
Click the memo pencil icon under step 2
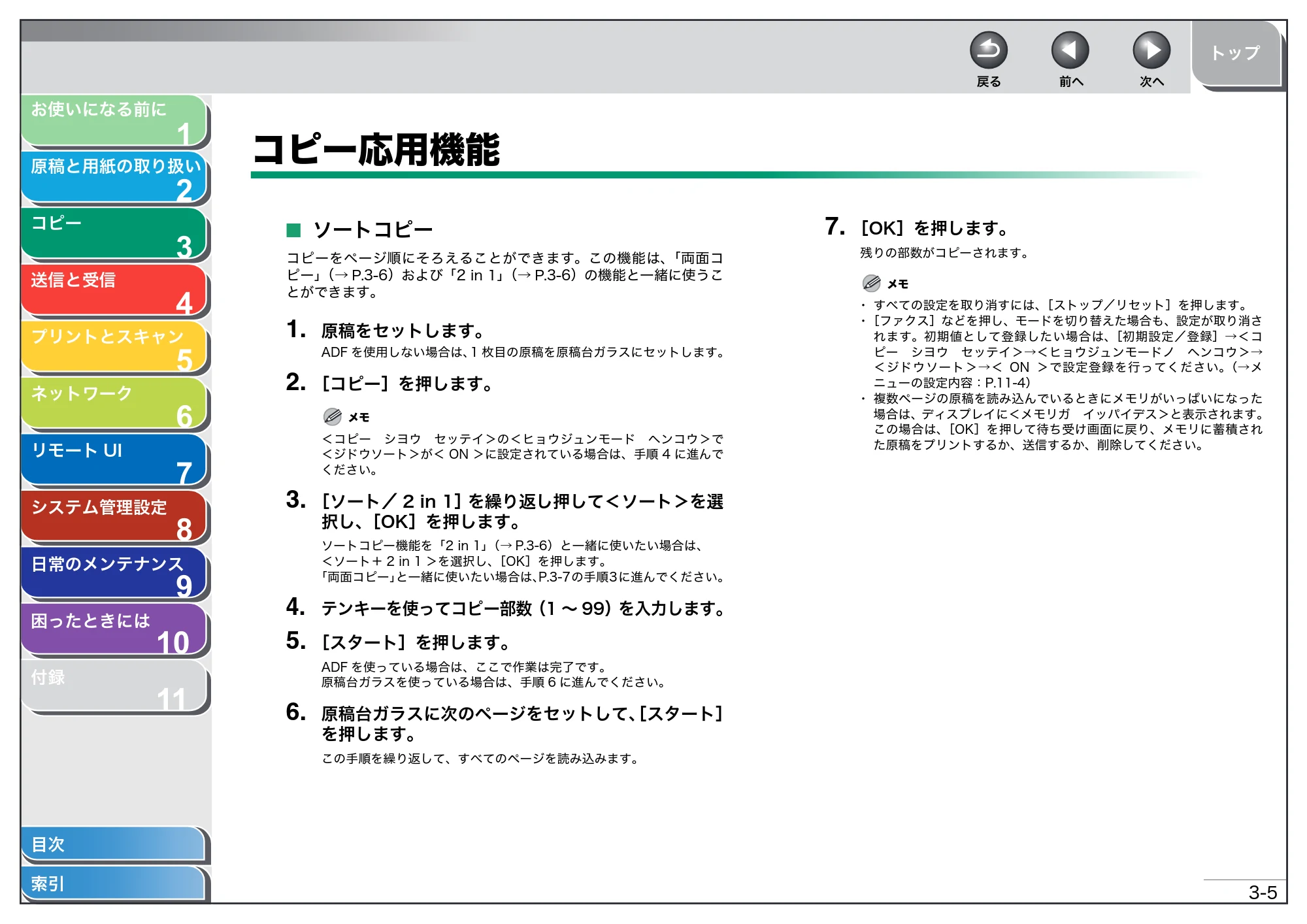(333, 416)
